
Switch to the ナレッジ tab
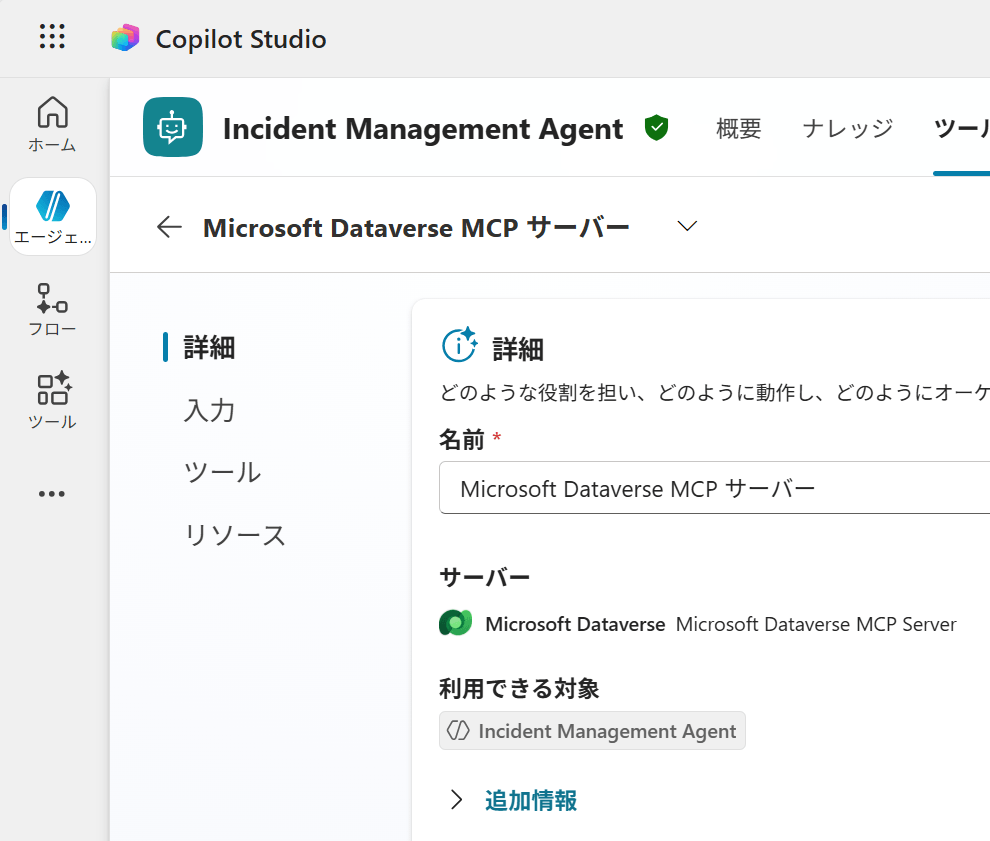[x=847, y=128]
